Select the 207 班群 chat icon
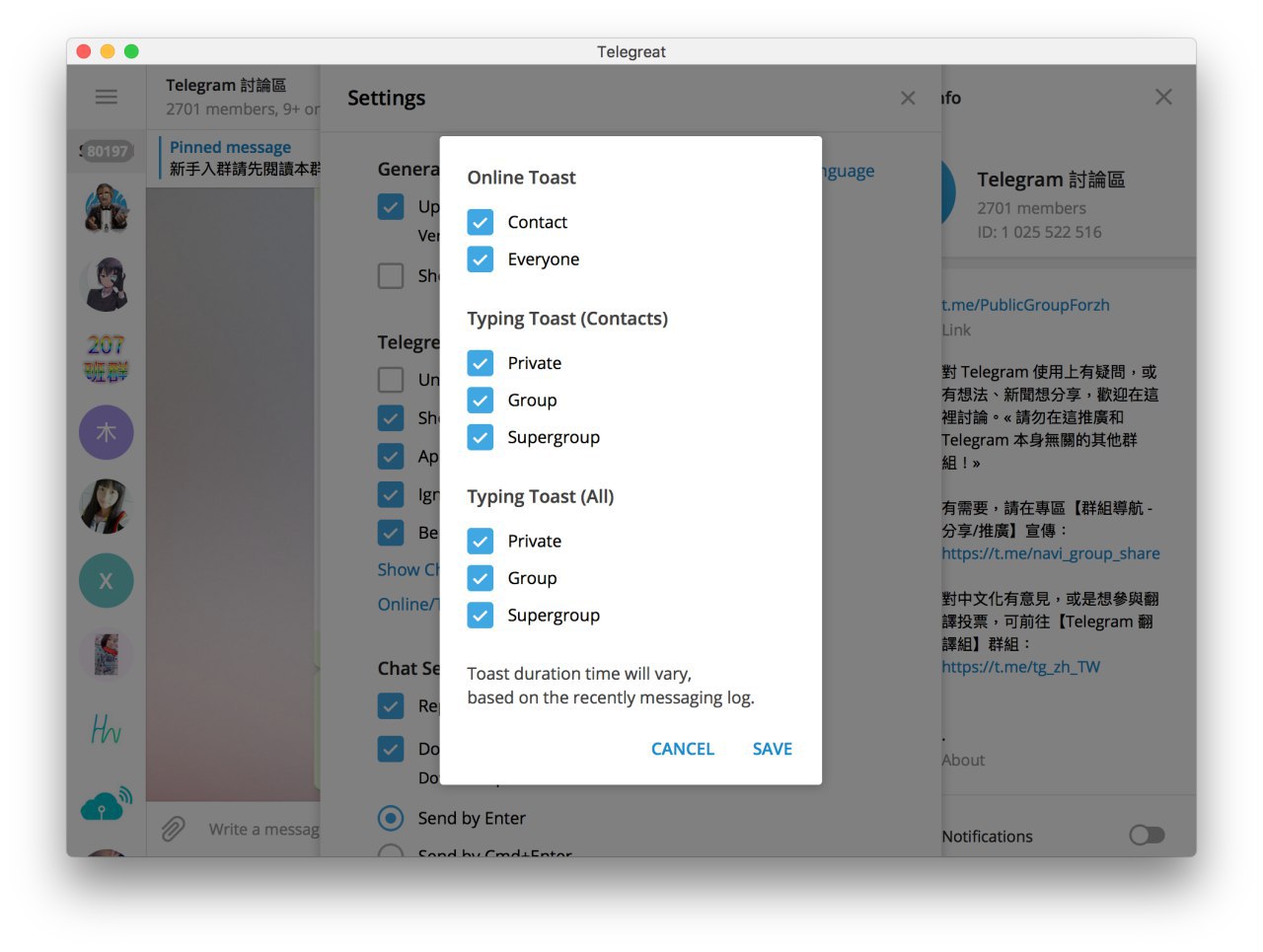This screenshot has height=952, width=1263. [106, 358]
